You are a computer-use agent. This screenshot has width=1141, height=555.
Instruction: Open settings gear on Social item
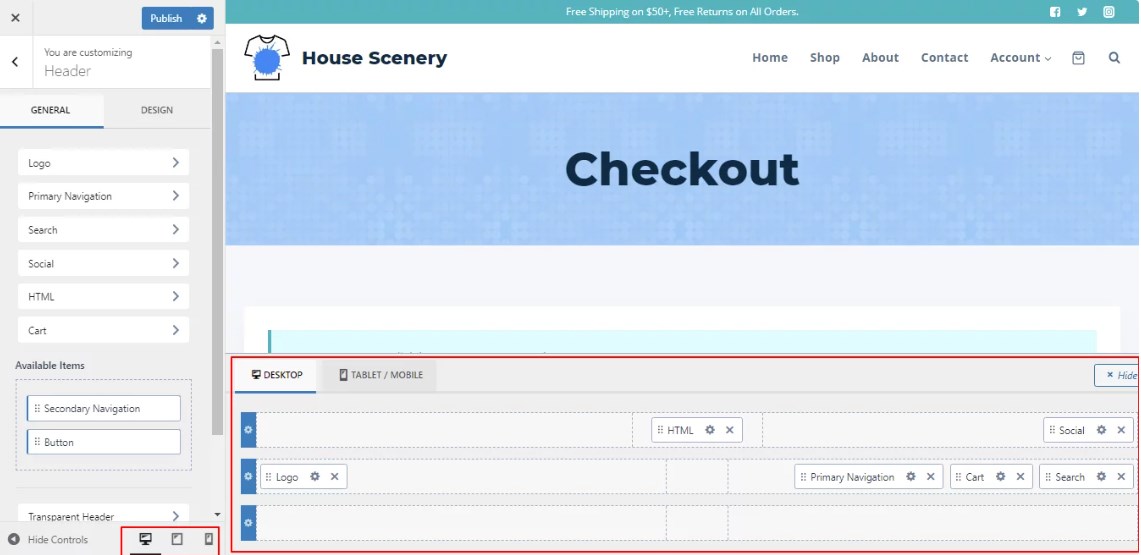click(x=1101, y=430)
